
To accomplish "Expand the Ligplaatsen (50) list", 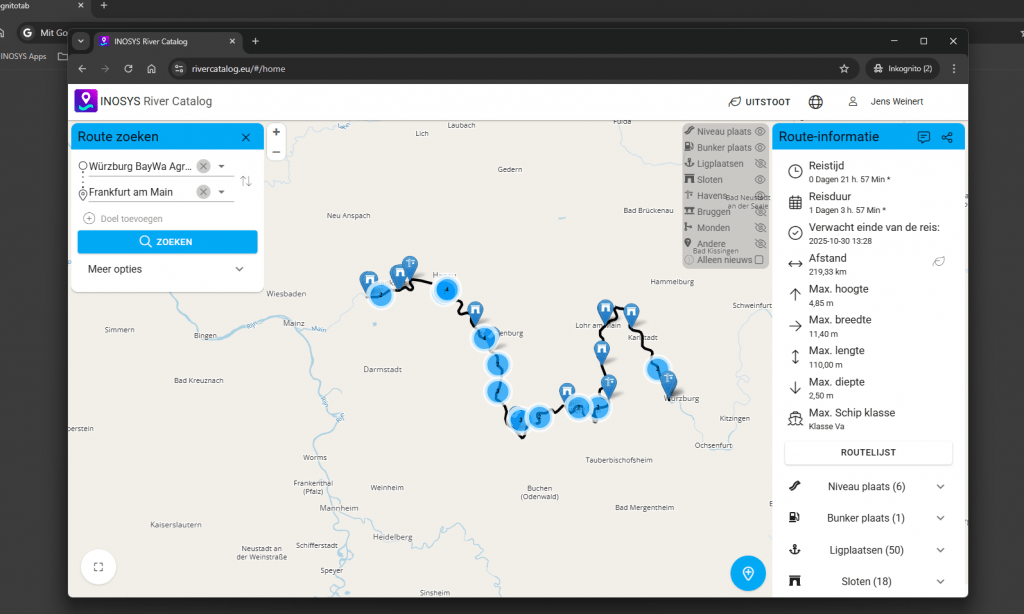I will (940, 550).
